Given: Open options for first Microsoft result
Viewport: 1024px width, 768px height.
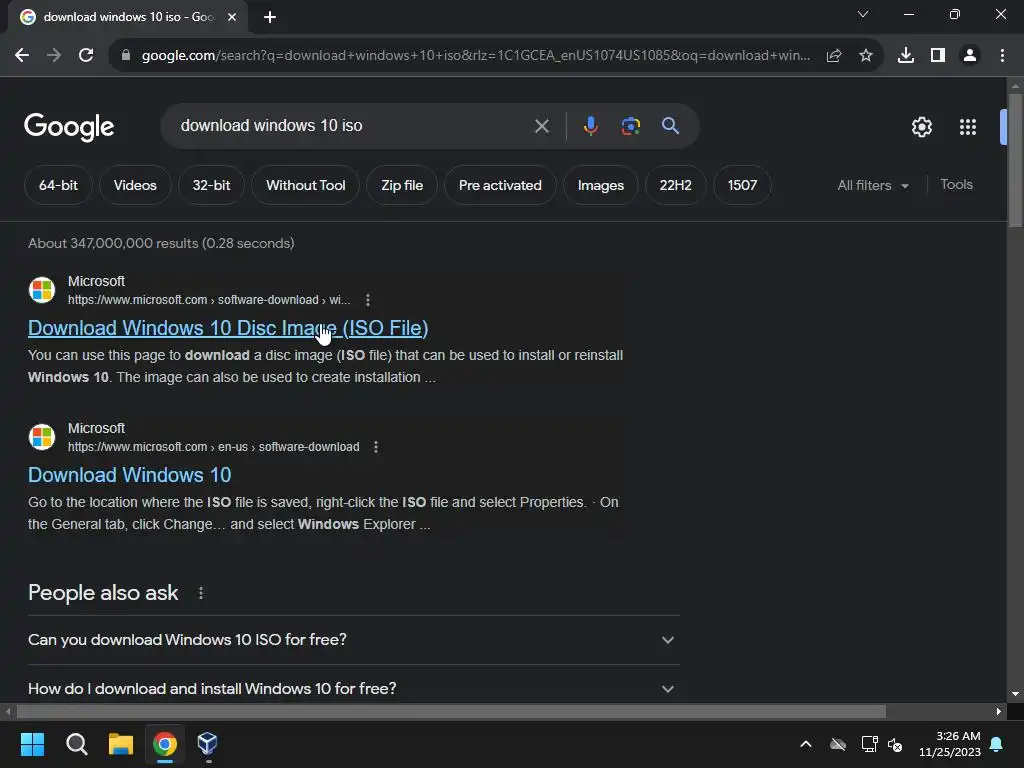Looking at the screenshot, I should point(368,300).
